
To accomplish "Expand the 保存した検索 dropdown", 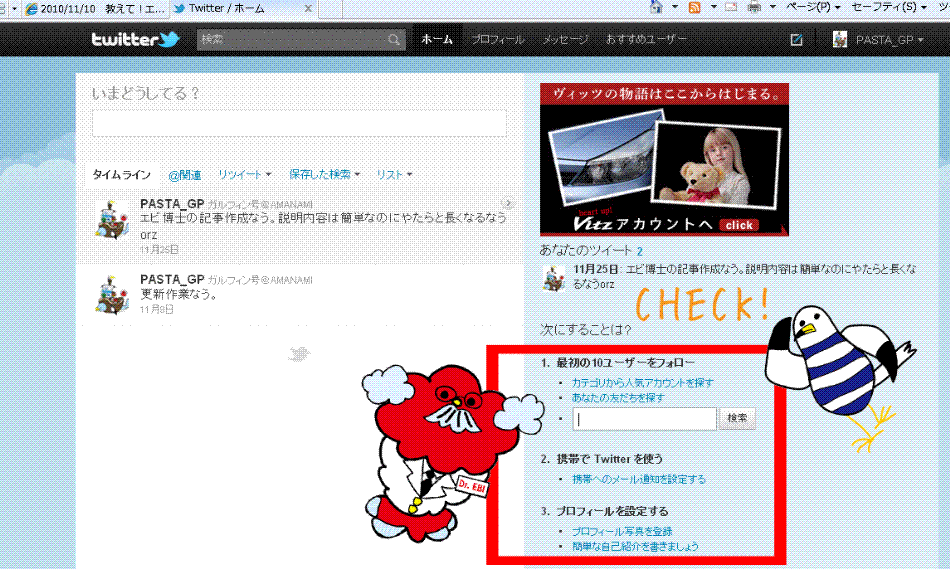I will 357,175.
